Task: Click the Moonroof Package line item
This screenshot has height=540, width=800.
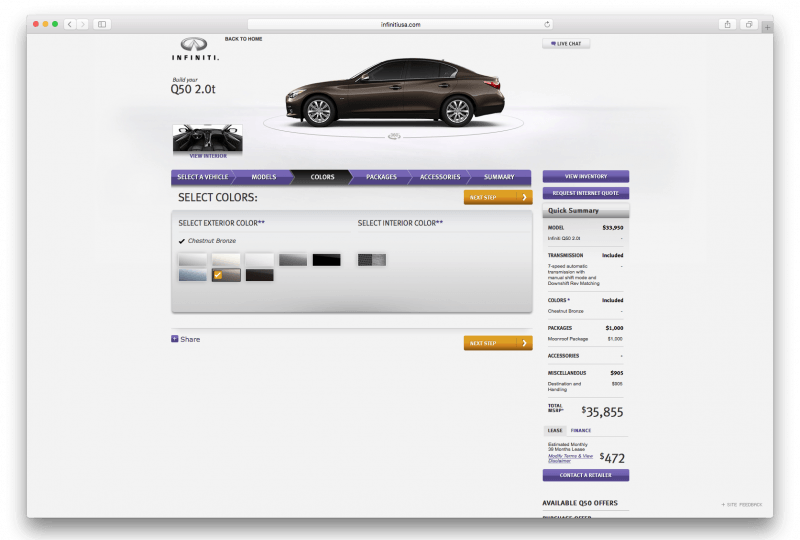Action: (585, 339)
